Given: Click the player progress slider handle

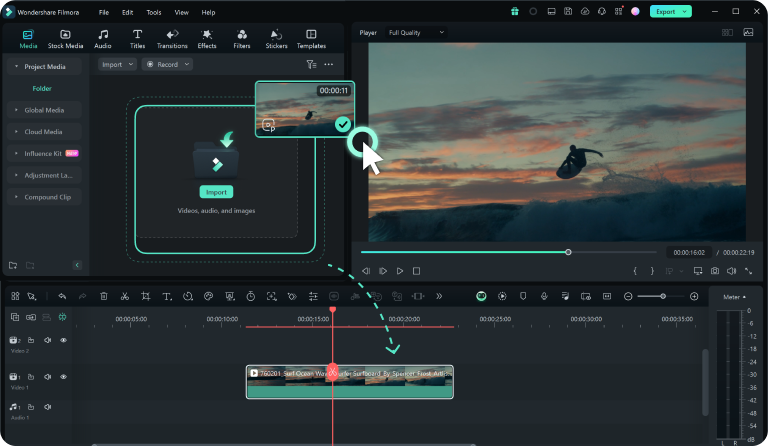Looking at the screenshot, I should (x=568, y=252).
